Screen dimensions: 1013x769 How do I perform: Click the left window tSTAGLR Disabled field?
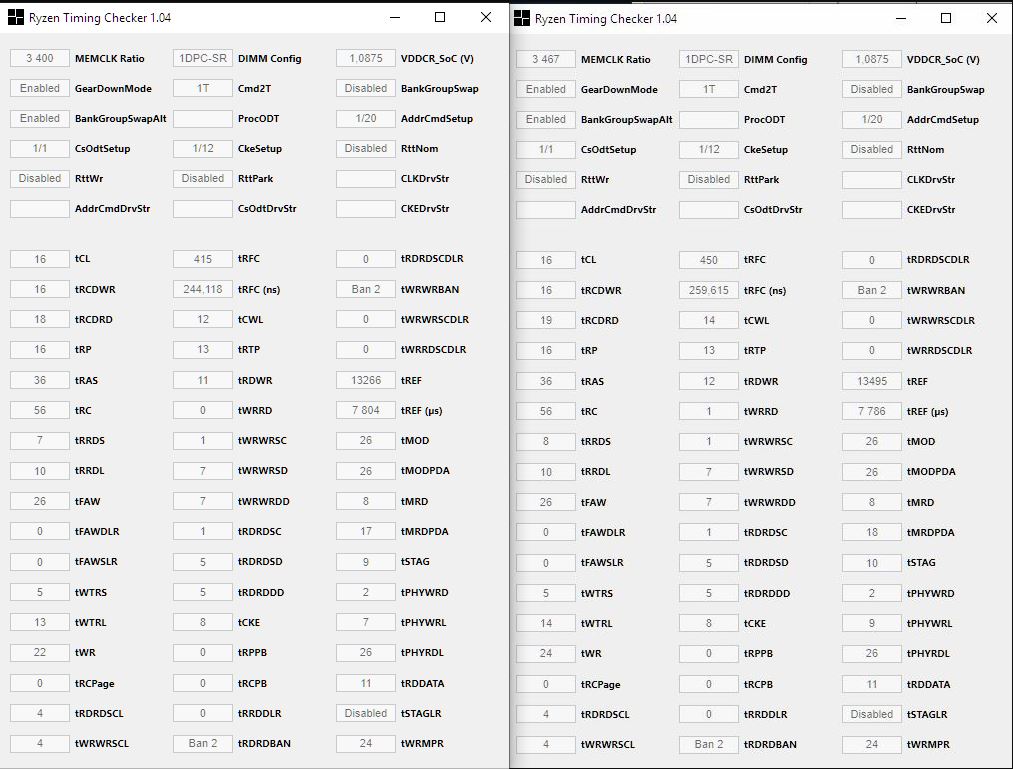tap(366, 713)
